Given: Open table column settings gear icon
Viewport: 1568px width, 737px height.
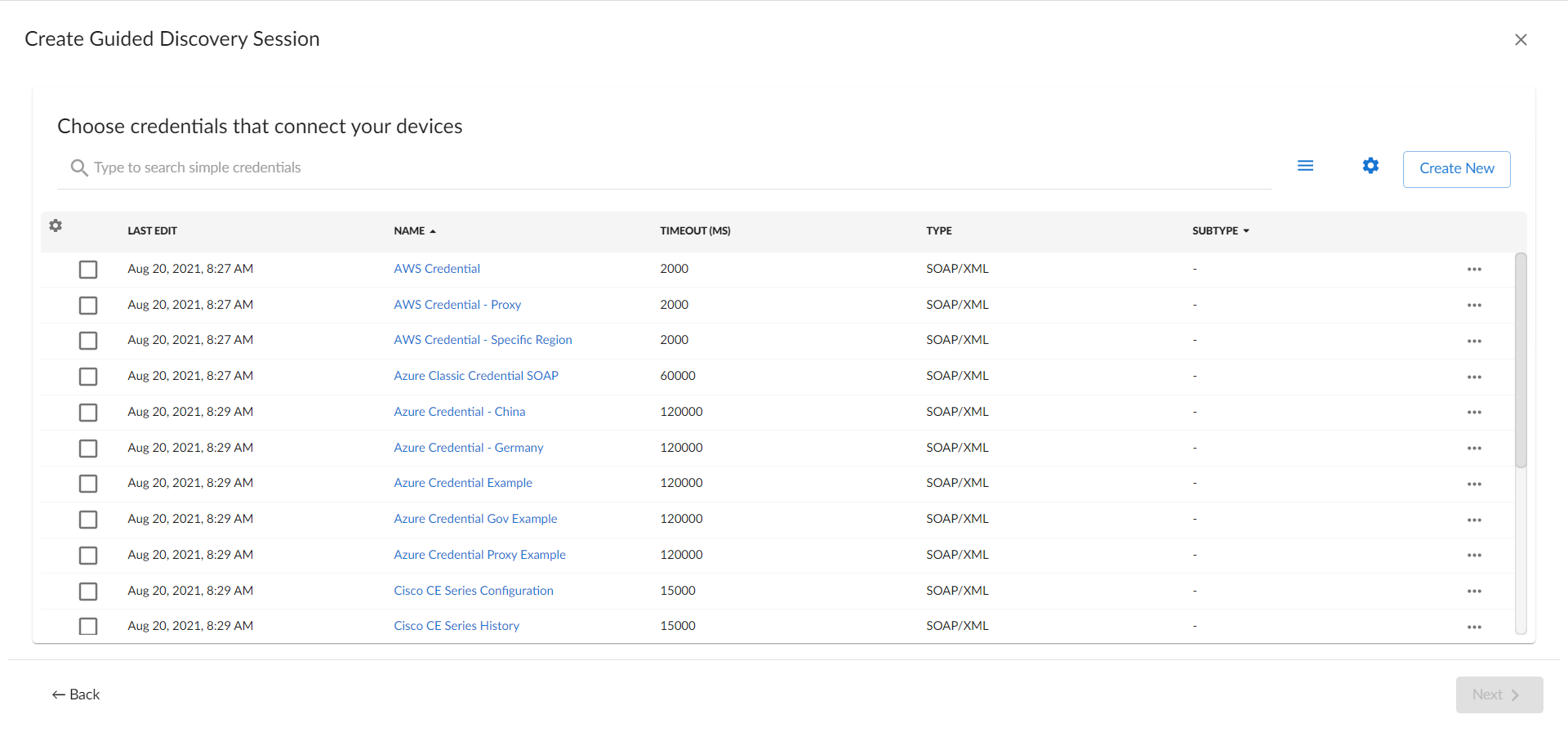Looking at the screenshot, I should (x=56, y=226).
